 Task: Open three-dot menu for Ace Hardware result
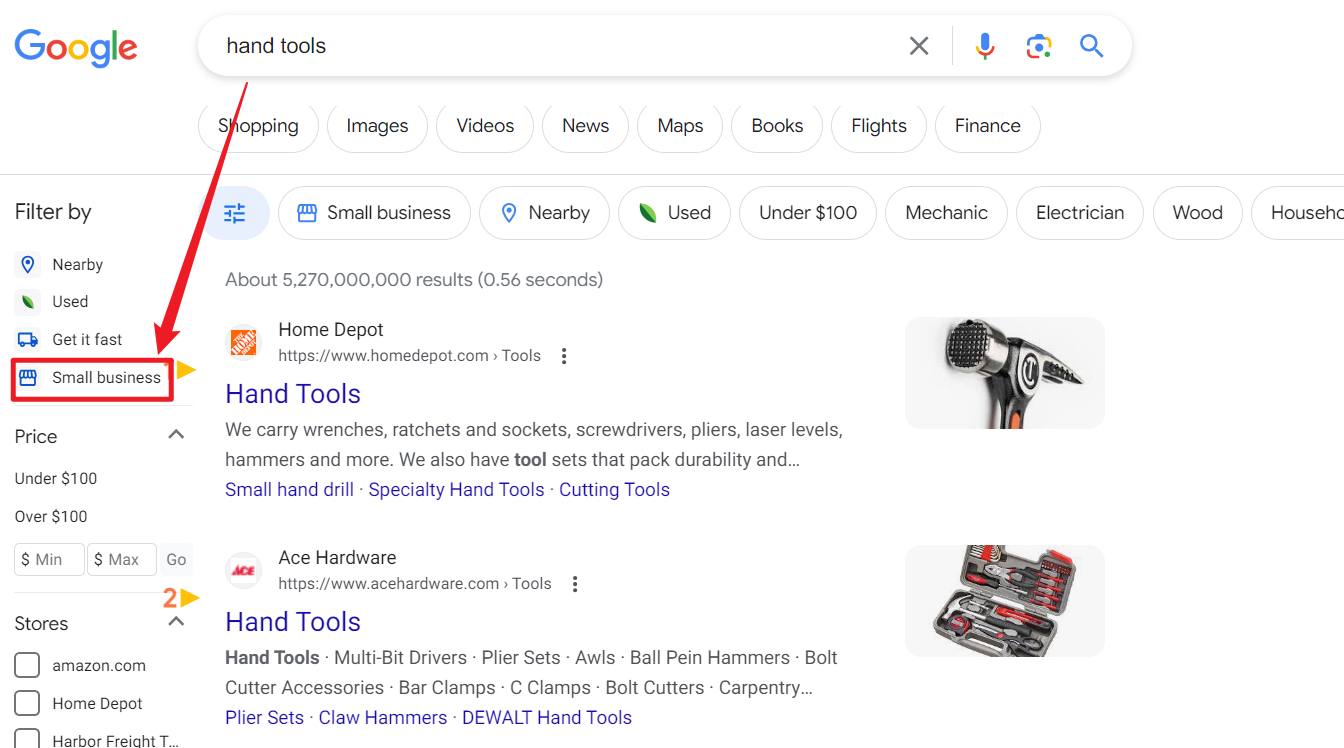coord(575,584)
